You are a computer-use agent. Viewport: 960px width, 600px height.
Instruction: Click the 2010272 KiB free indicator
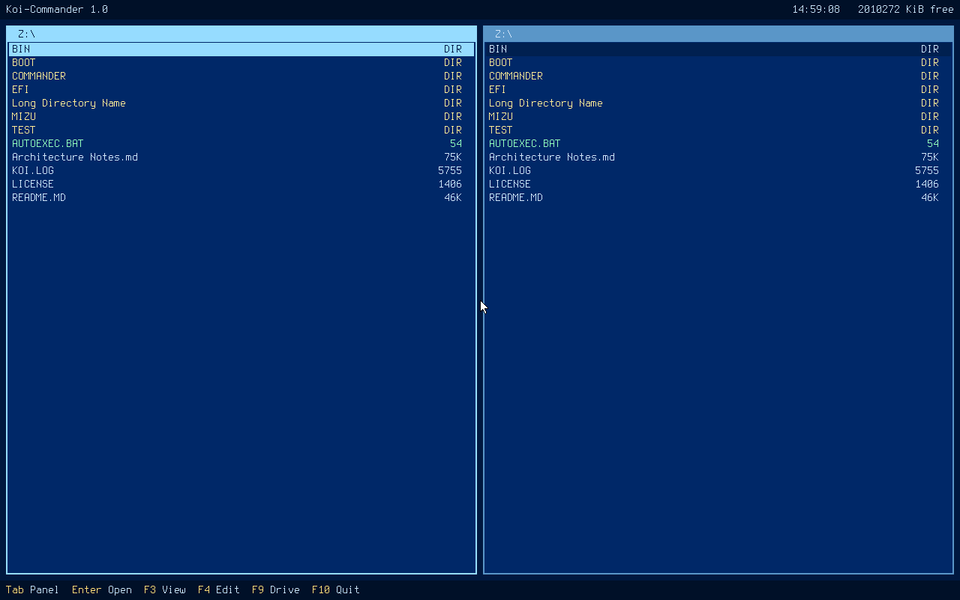[x=906, y=9]
